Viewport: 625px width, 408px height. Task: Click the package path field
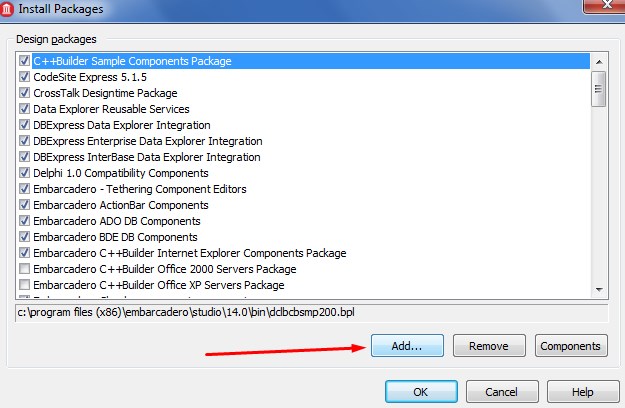(312, 312)
